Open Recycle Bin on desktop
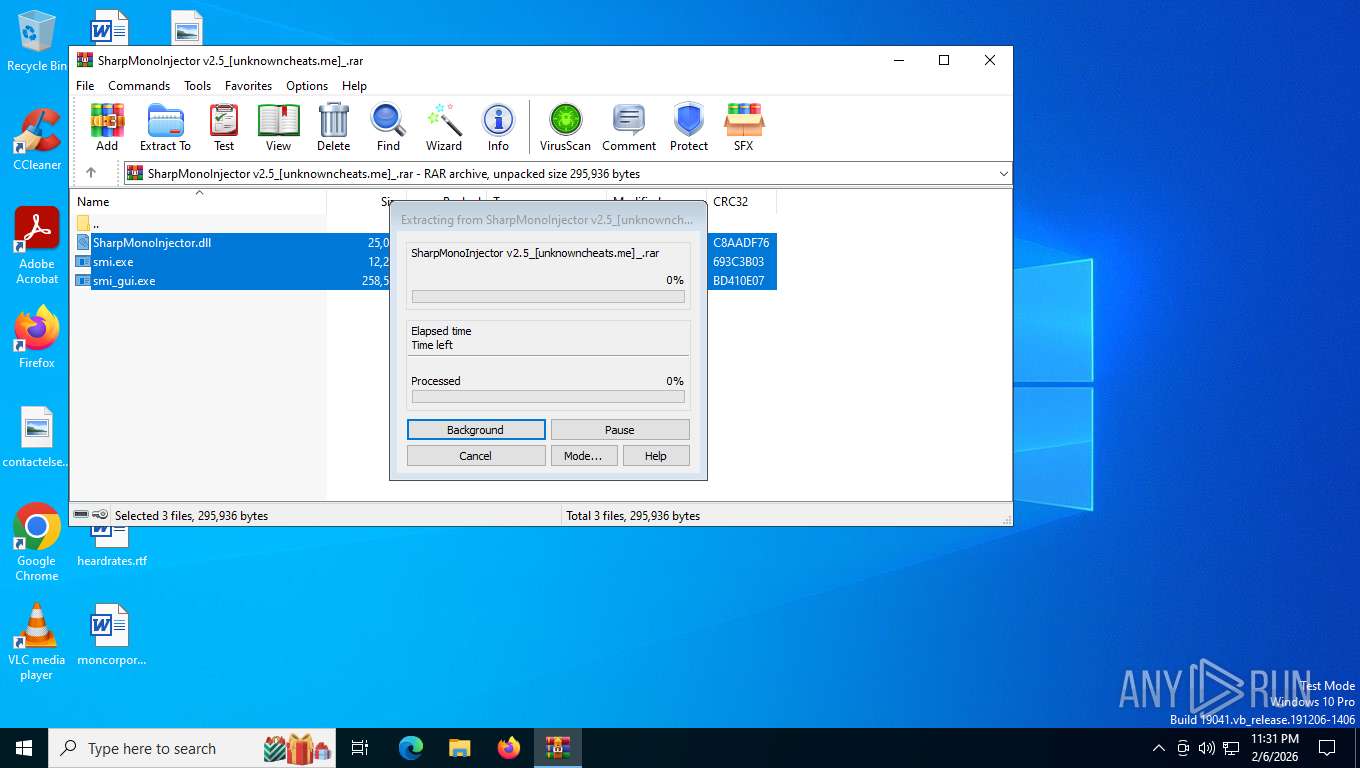Viewport: 1360px width, 768px height. pyautogui.click(x=37, y=41)
